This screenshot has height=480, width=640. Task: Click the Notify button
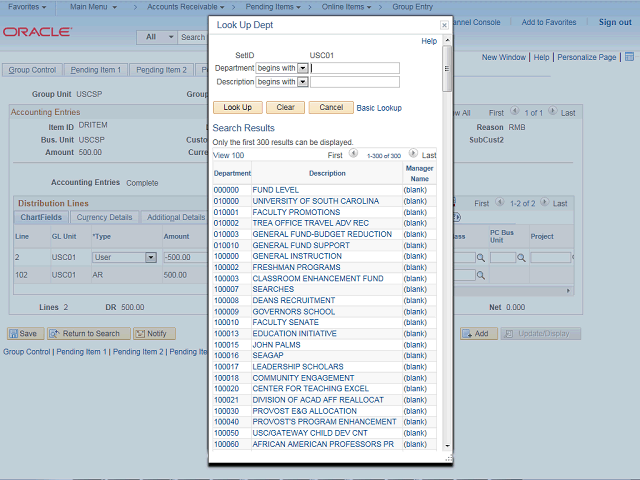pyautogui.click(x=154, y=334)
